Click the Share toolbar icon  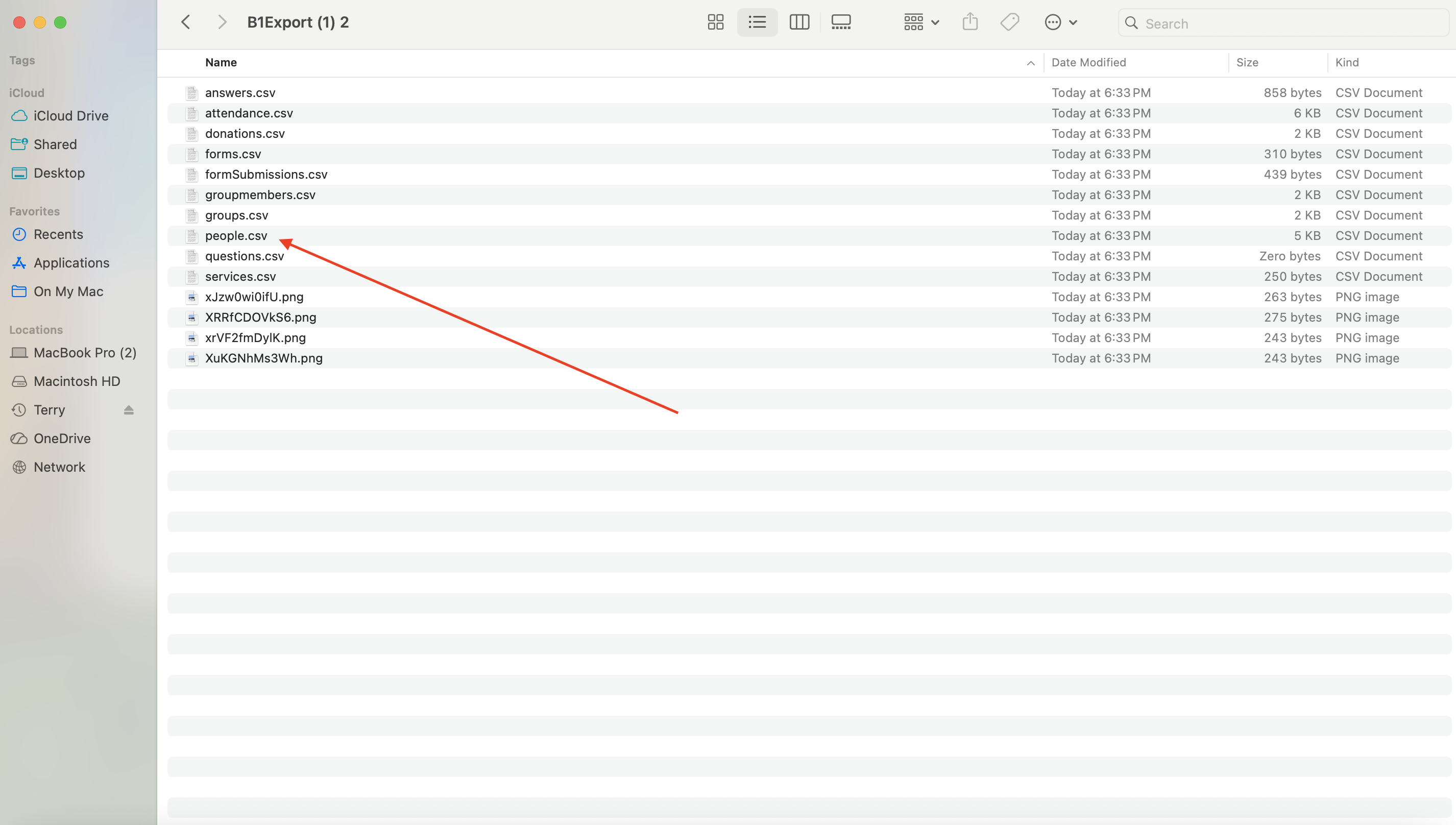(x=970, y=22)
